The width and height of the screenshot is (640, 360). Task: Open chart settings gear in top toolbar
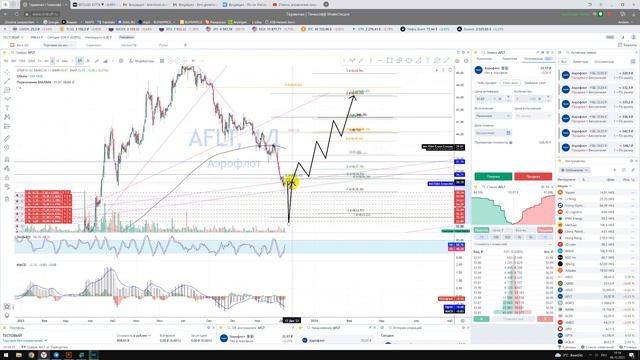[x=121, y=61]
